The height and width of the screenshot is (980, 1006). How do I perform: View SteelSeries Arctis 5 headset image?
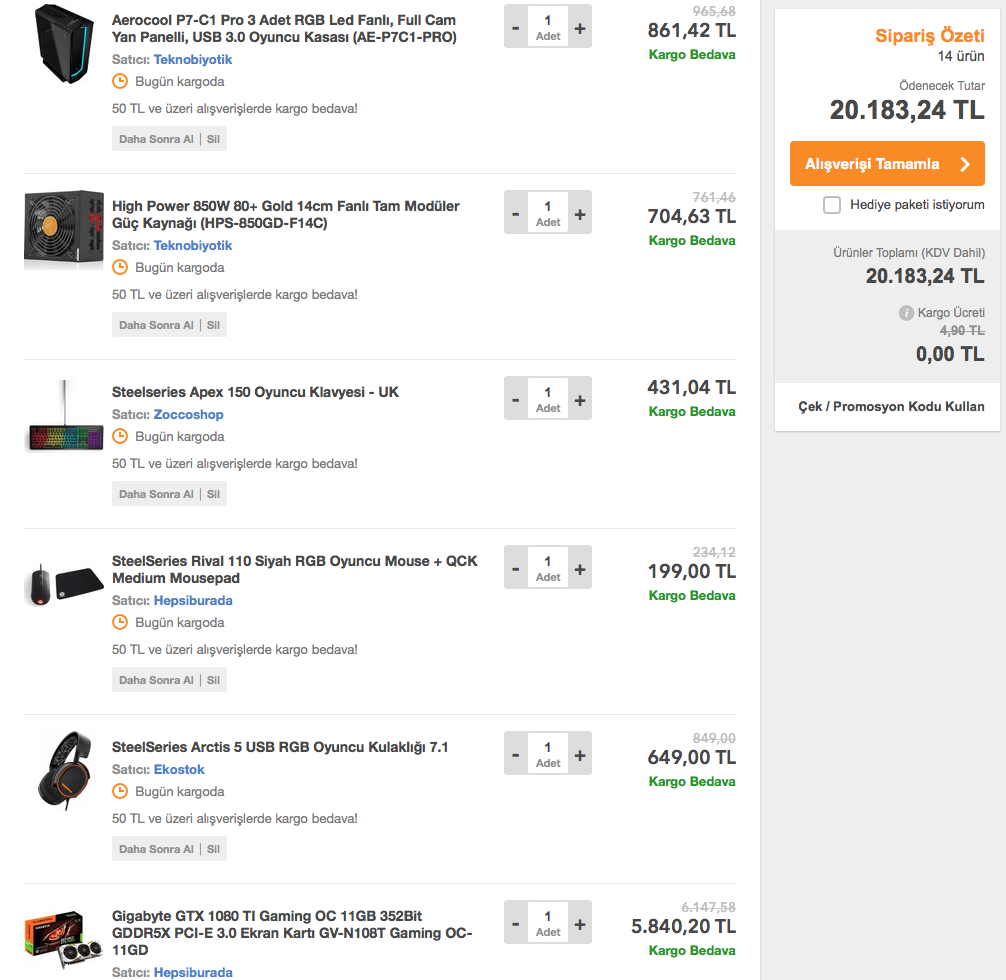65,771
